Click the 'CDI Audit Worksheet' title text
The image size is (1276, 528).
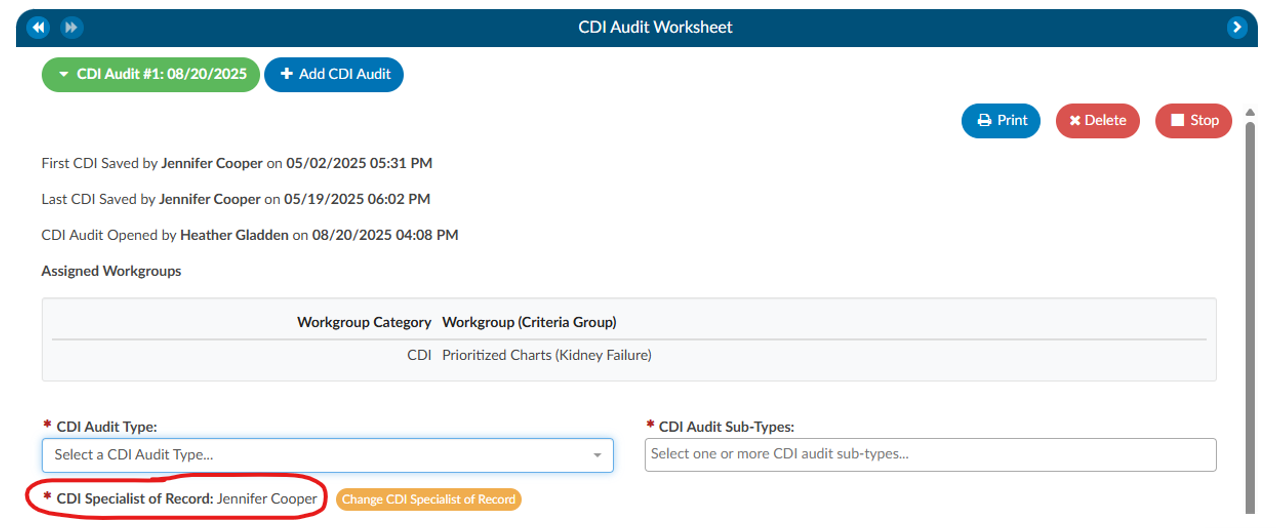tap(656, 27)
